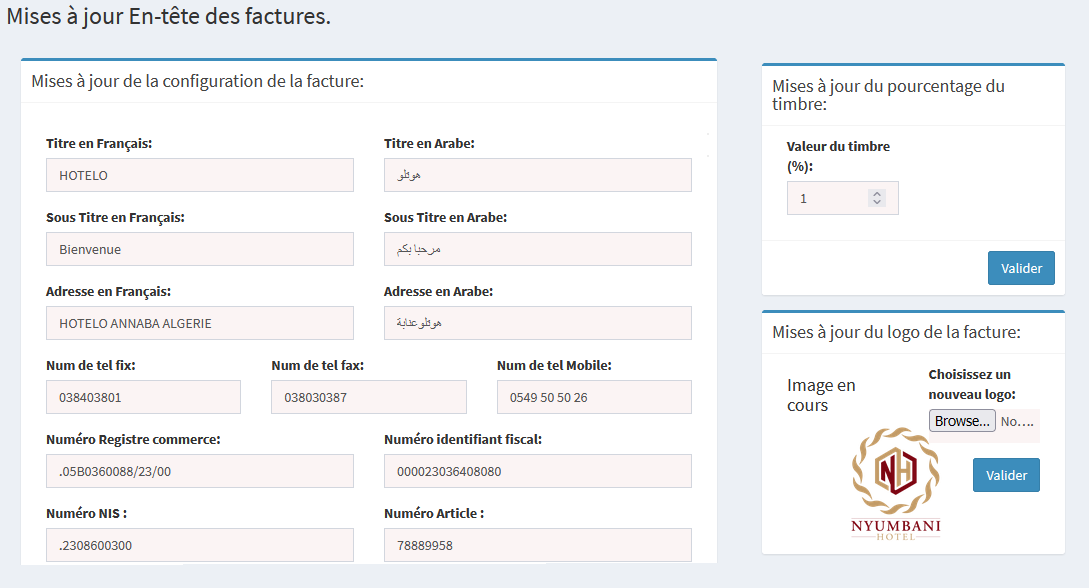
Task: Click the Numéro Article input field
Action: tap(537, 545)
